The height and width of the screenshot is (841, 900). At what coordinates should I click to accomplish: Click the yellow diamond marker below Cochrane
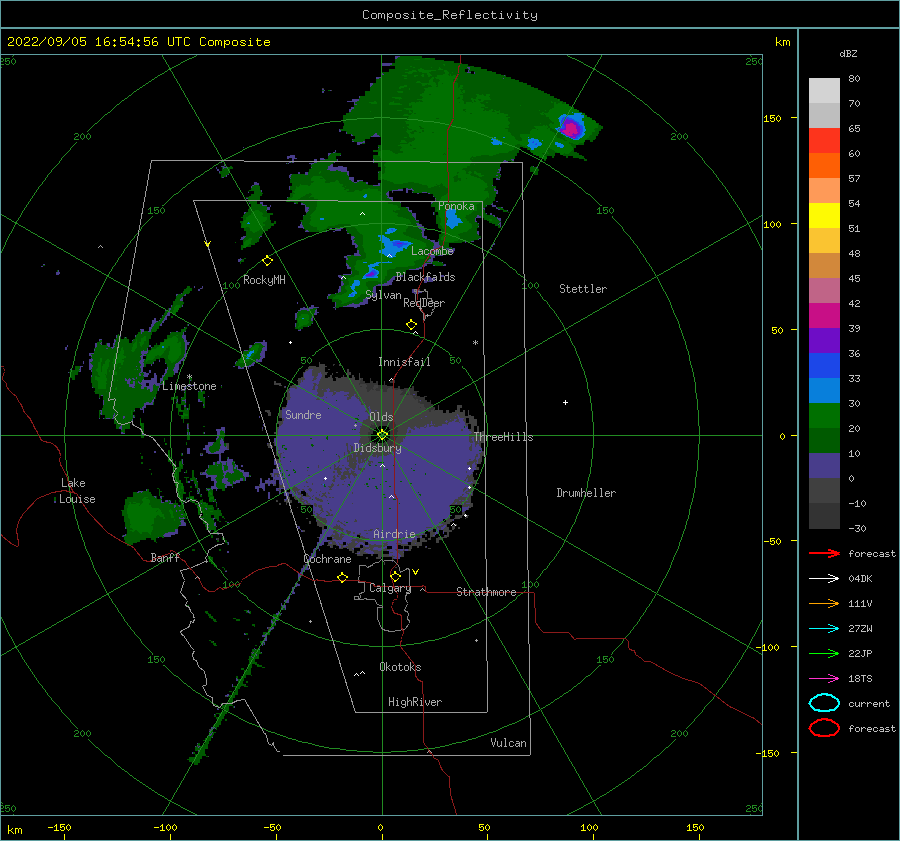click(342, 577)
